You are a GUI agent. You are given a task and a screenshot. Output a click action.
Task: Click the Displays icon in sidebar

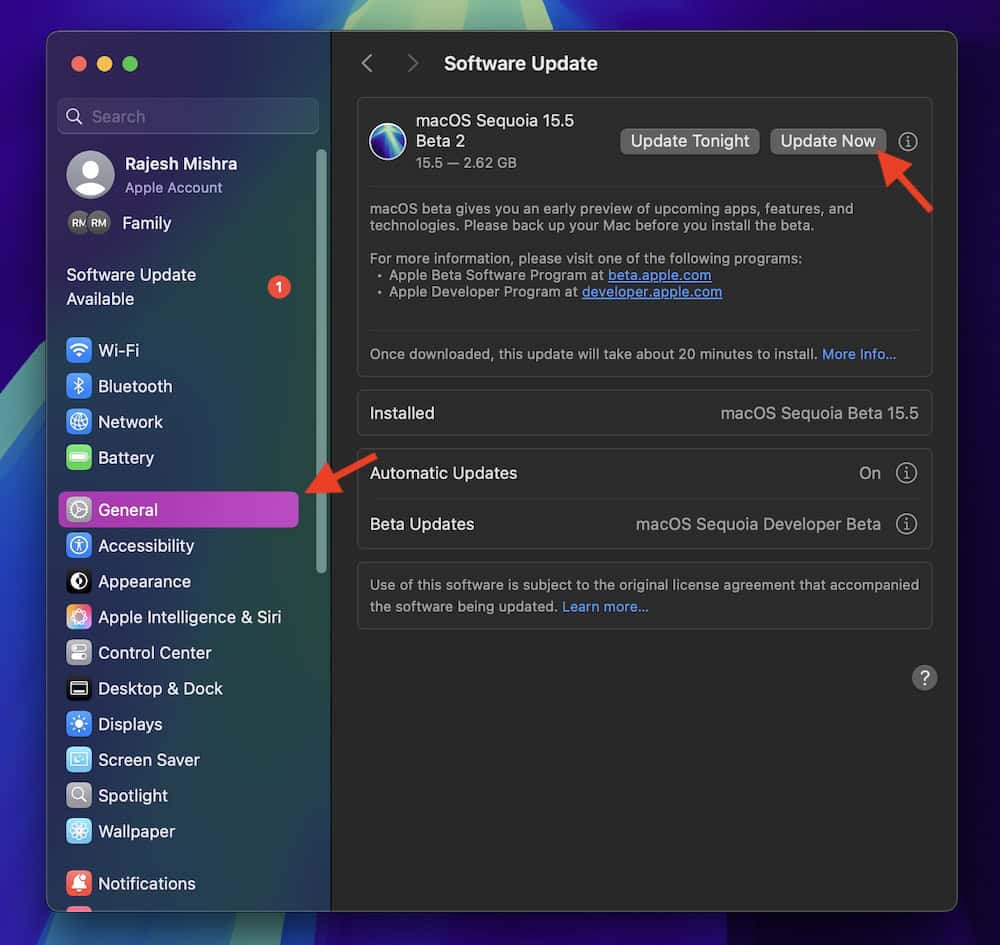[79, 724]
